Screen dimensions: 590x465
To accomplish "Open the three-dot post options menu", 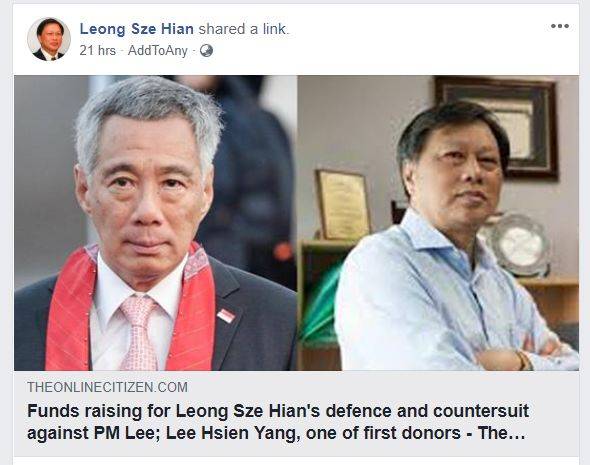I will (560, 26).
